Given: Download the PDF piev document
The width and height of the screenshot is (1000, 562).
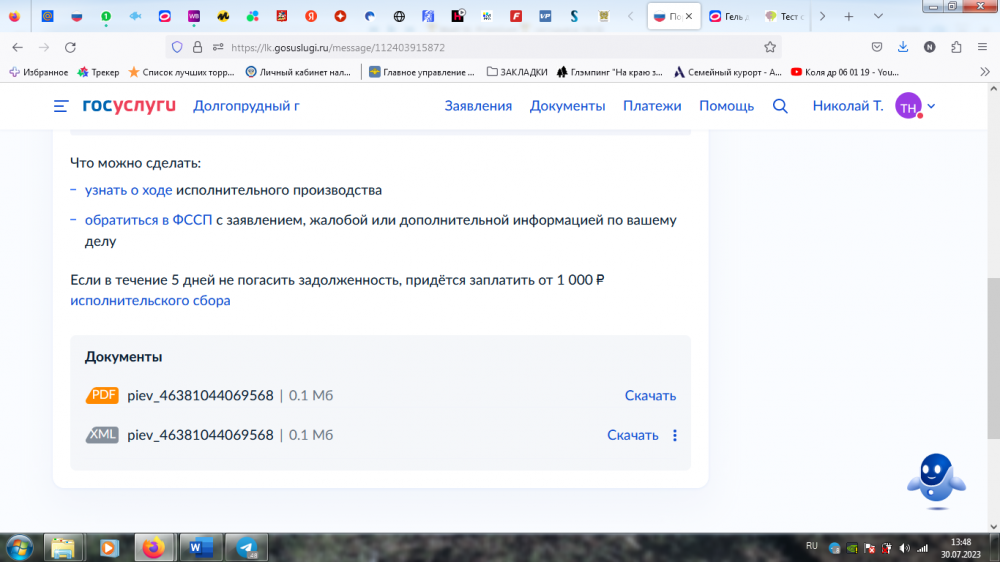Looking at the screenshot, I should [650, 396].
